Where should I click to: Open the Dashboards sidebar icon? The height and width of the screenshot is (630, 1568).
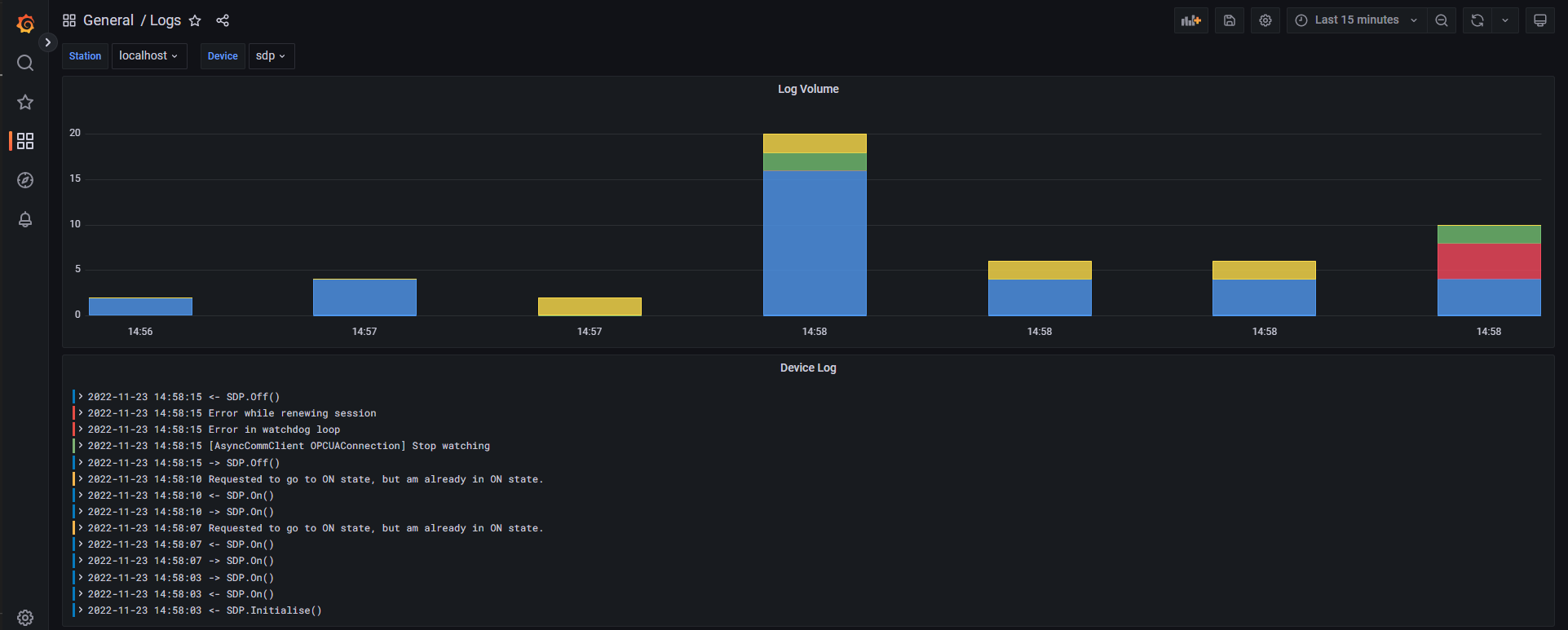[25, 141]
